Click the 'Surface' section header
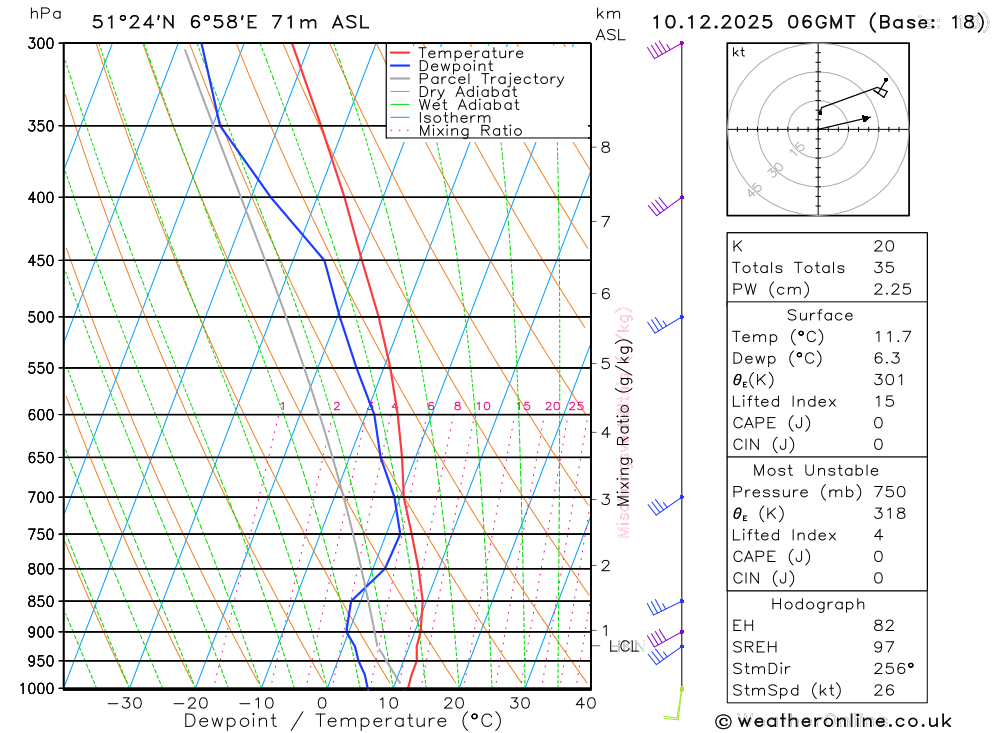The height and width of the screenshot is (733, 1000). [820, 315]
